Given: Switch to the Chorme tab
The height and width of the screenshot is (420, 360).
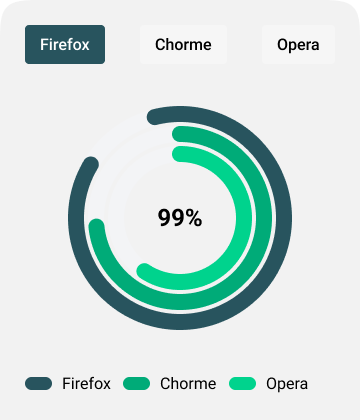Looking at the screenshot, I should [183, 44].
